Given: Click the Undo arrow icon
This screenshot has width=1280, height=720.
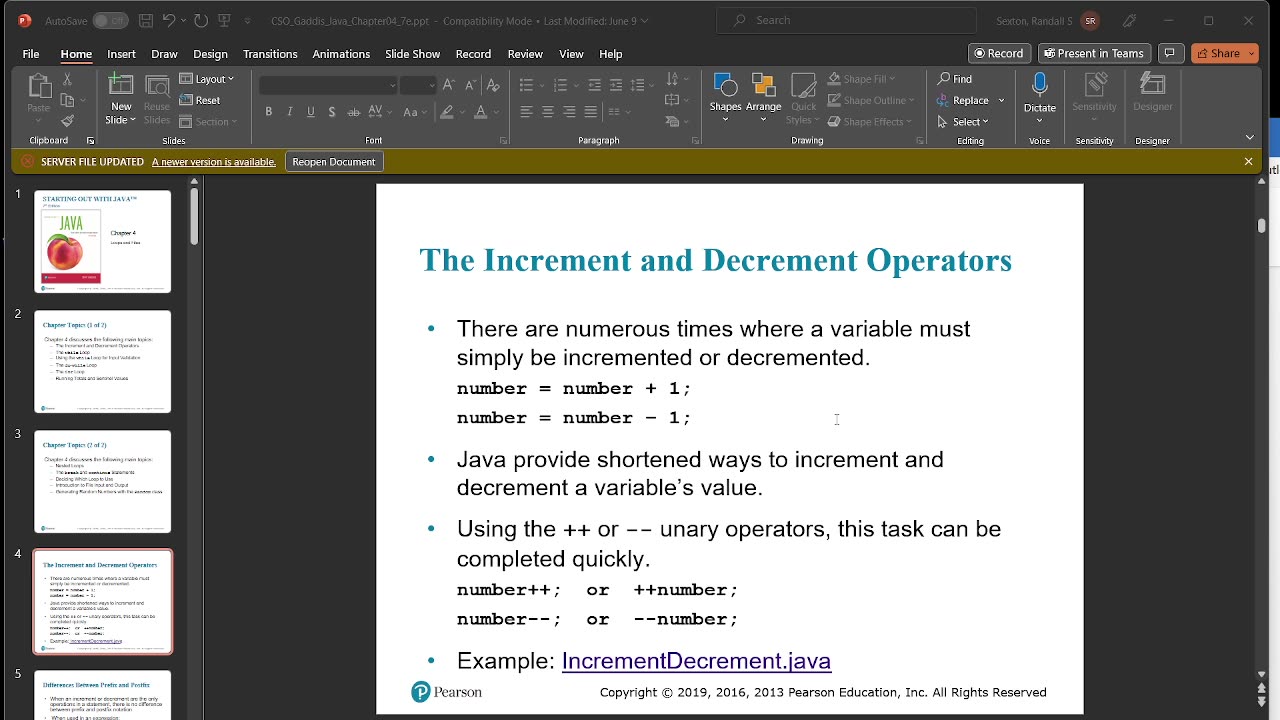Looking at the screenshot, I should pyautogui.click(x=169, y=20).
